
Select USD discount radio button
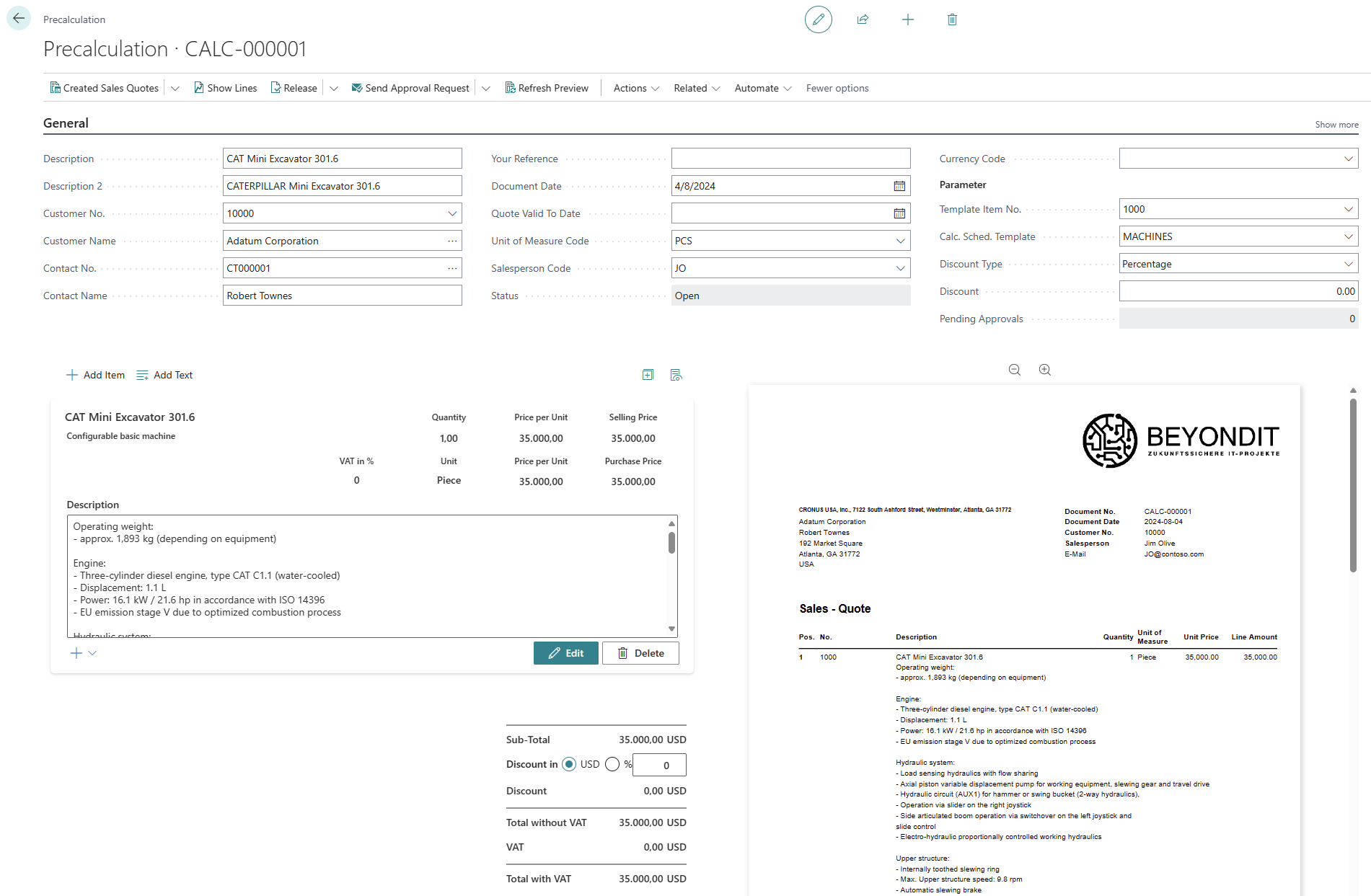569,764
